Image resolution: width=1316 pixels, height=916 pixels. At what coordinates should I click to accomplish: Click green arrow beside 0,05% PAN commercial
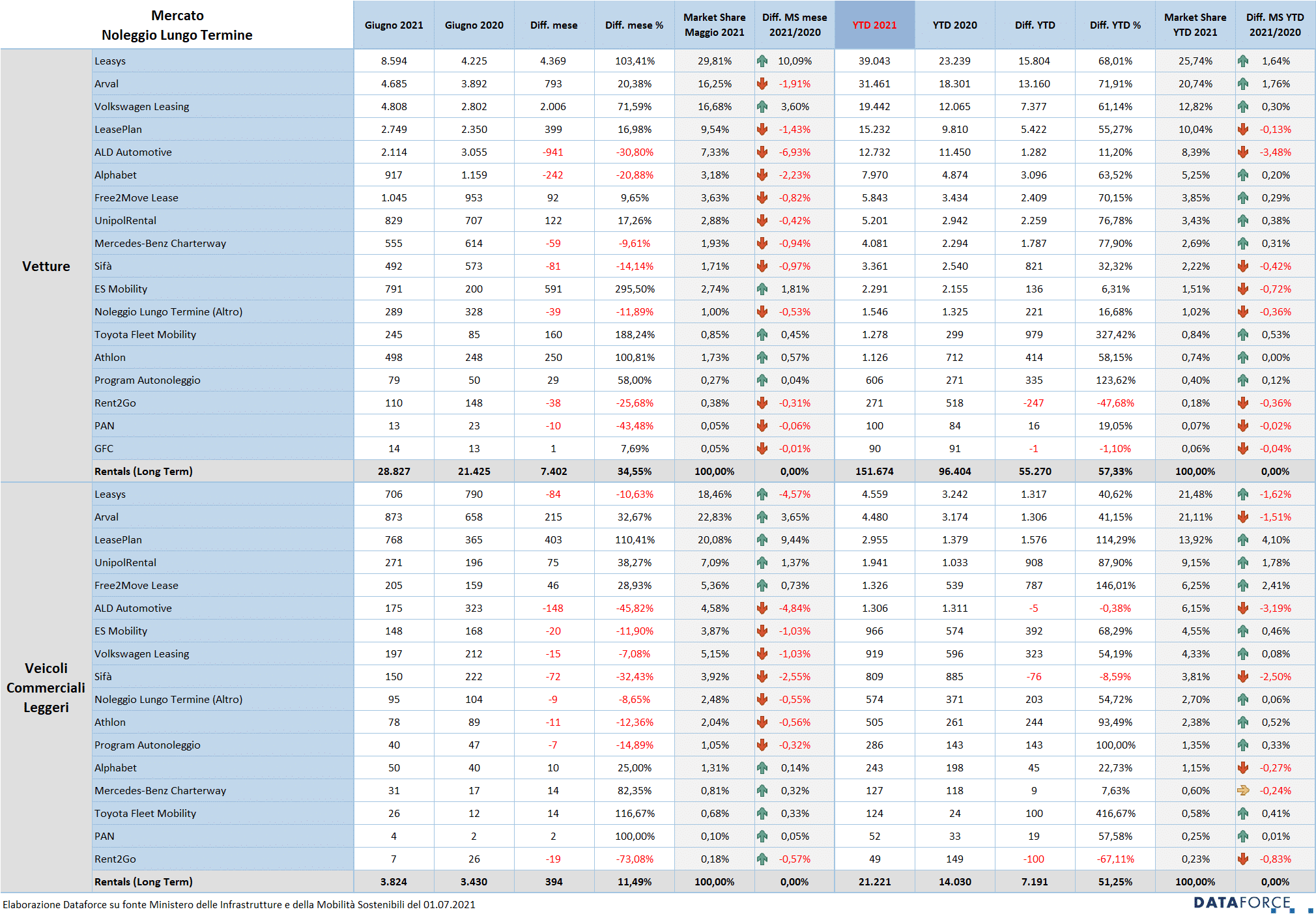(762, 837)
